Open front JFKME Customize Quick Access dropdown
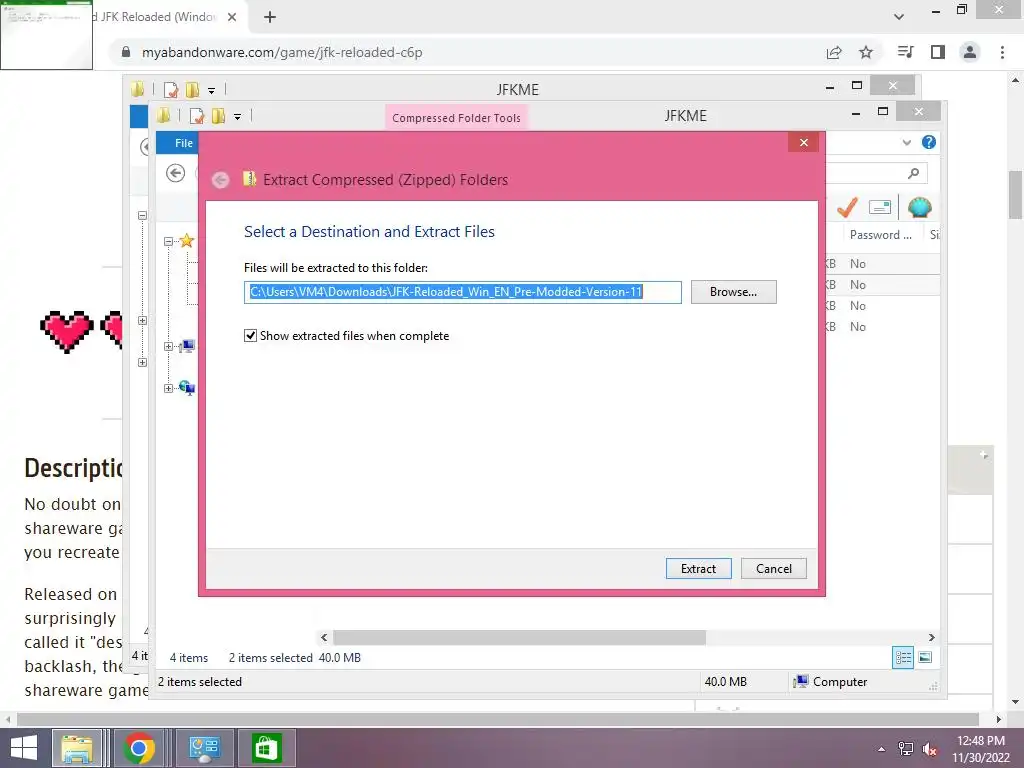The width and height of the screenshot is (1024, 768). pos(238,117)
